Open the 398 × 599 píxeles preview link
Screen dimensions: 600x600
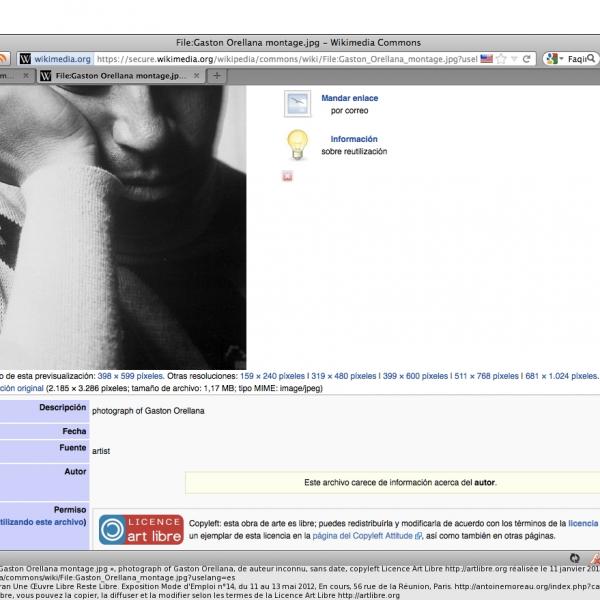[x=130, y=376]
